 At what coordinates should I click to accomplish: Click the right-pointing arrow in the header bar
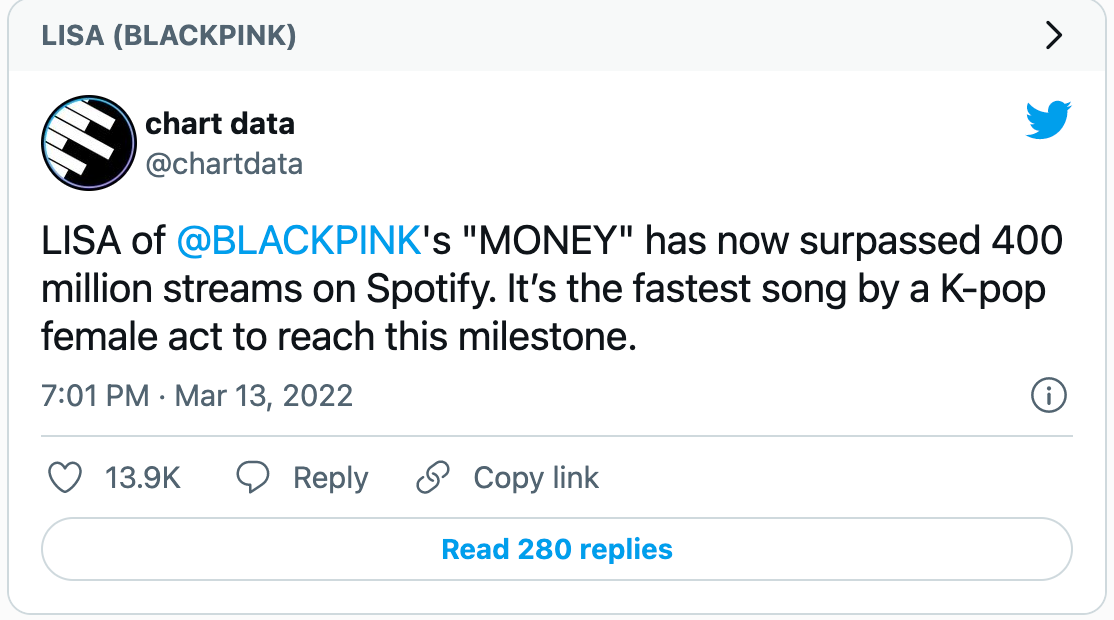point(1053,35)
